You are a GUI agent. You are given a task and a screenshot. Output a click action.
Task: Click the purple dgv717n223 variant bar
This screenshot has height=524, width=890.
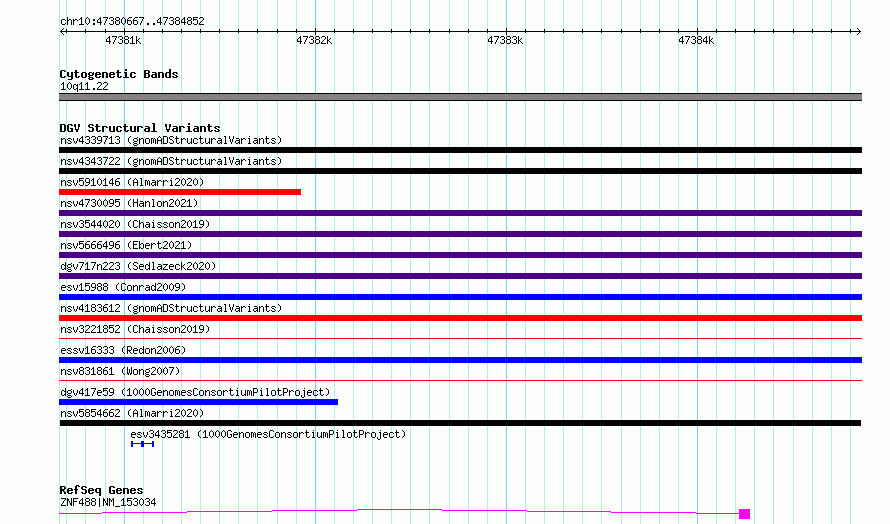point(460,276)
